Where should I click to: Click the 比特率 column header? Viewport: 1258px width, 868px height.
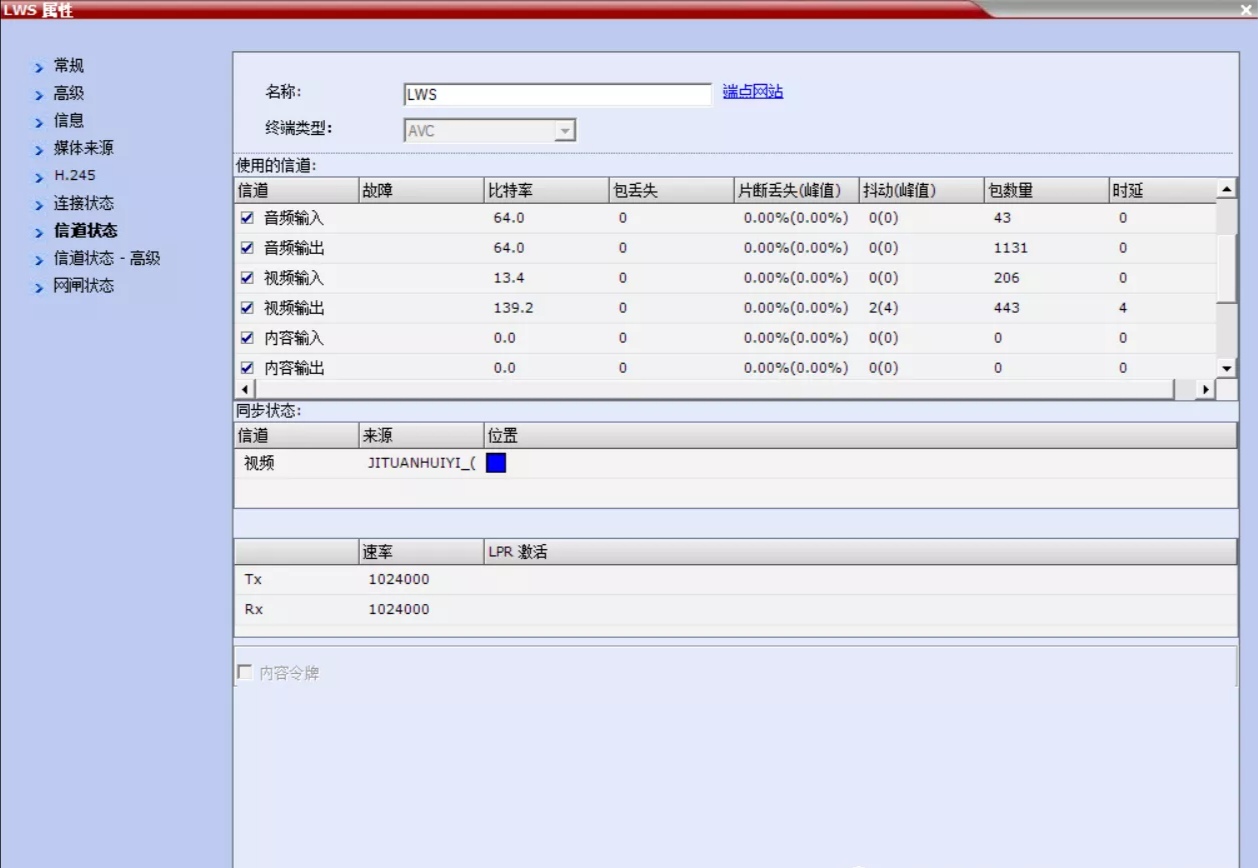pos(545,190)
